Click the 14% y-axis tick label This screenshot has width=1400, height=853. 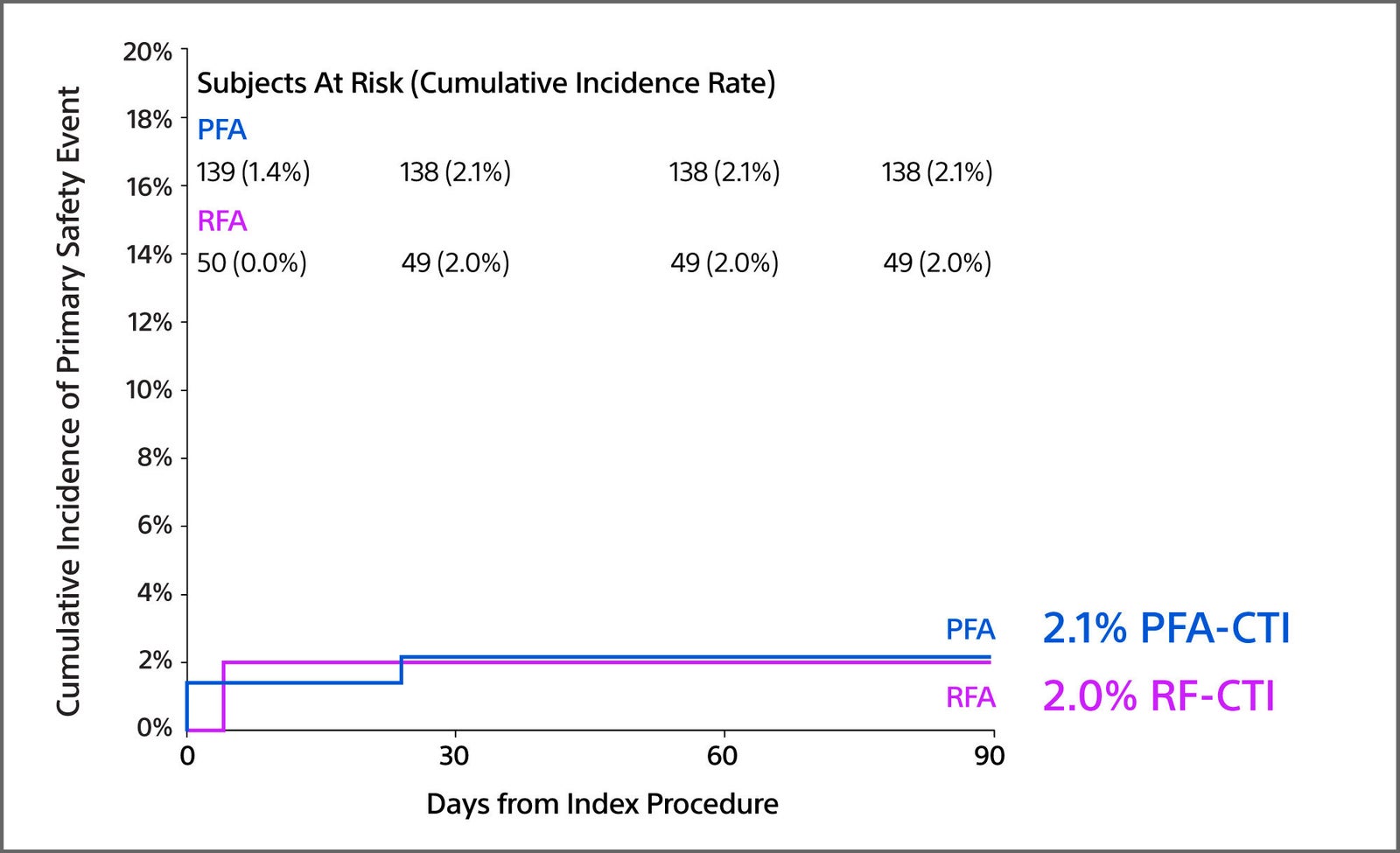[x=149, y=255]
